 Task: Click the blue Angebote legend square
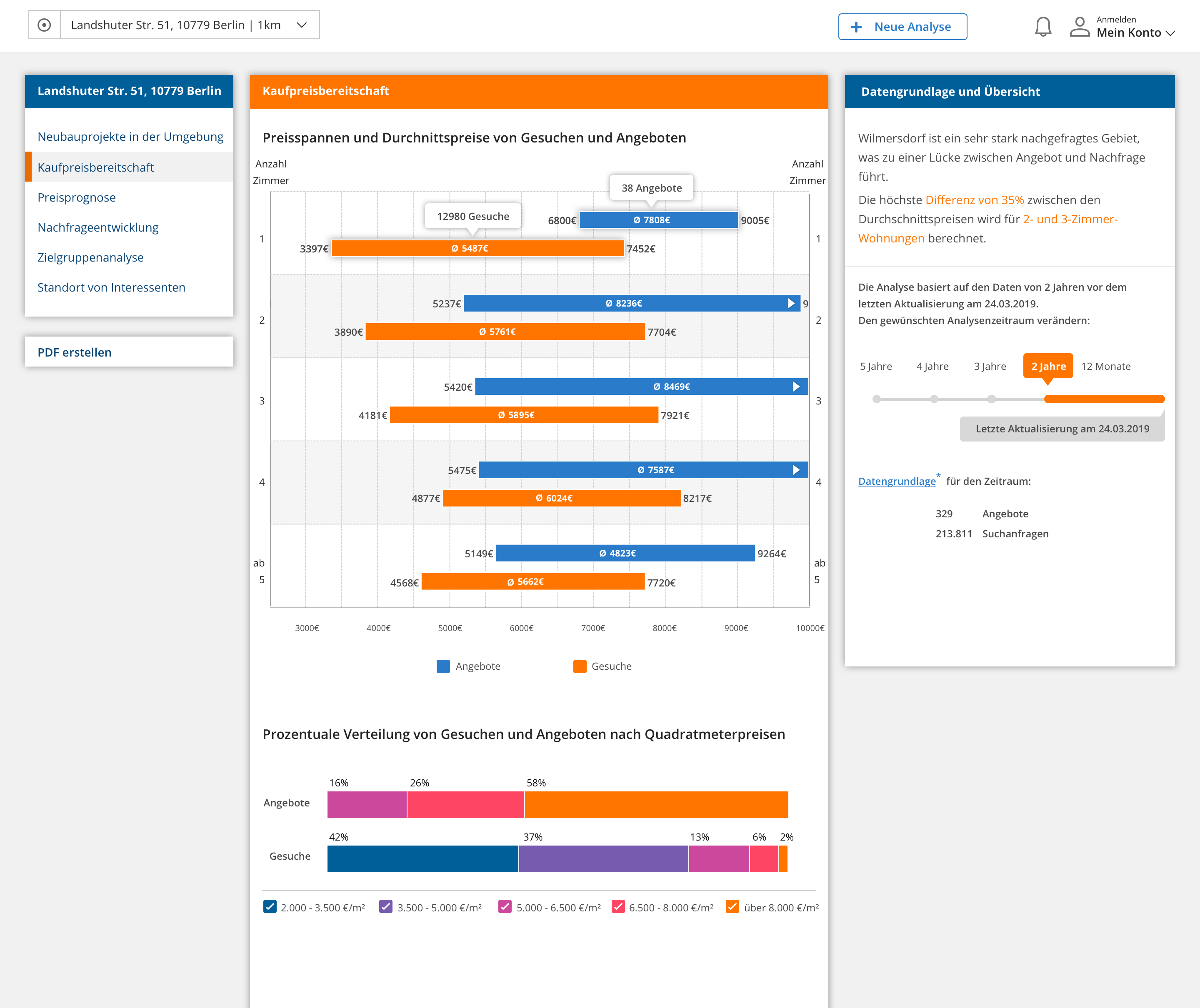443,666
